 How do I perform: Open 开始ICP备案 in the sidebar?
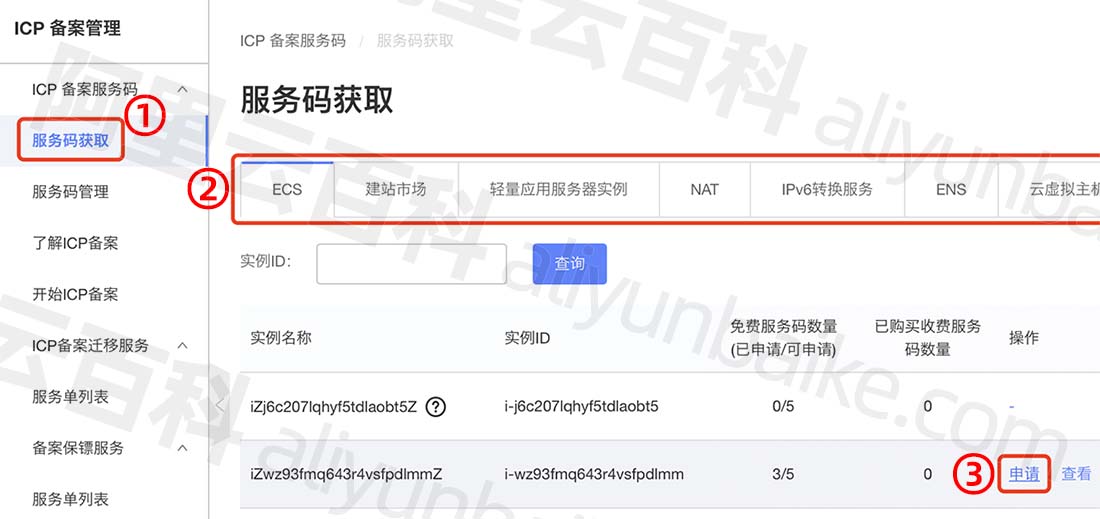75,294
